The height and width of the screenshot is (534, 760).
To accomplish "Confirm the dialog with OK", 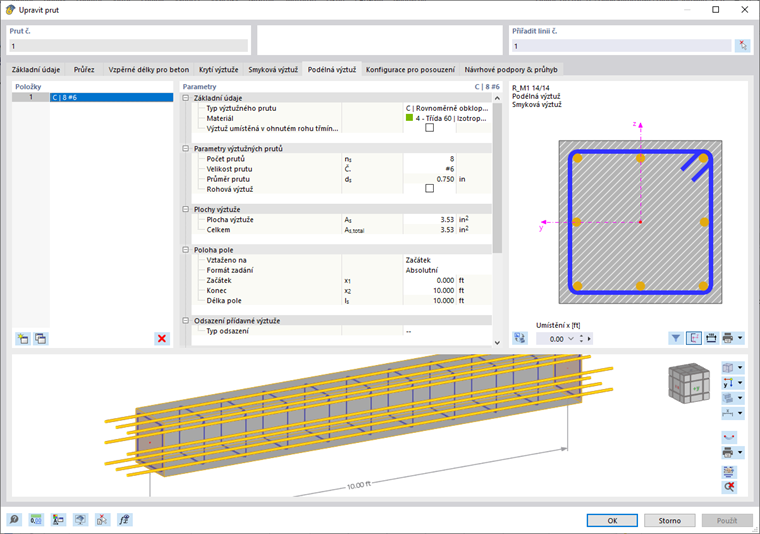I will click(612, 520).
